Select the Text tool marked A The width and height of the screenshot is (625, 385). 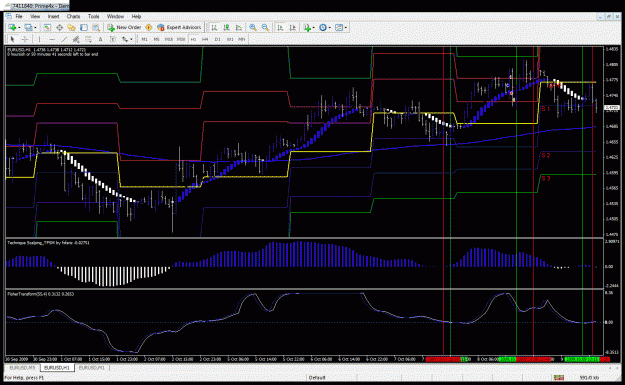click(100, 39)
